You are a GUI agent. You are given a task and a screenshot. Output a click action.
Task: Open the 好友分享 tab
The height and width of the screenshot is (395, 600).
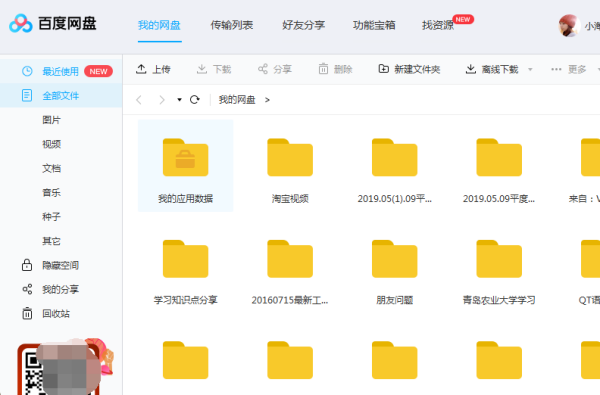[303, 25]
